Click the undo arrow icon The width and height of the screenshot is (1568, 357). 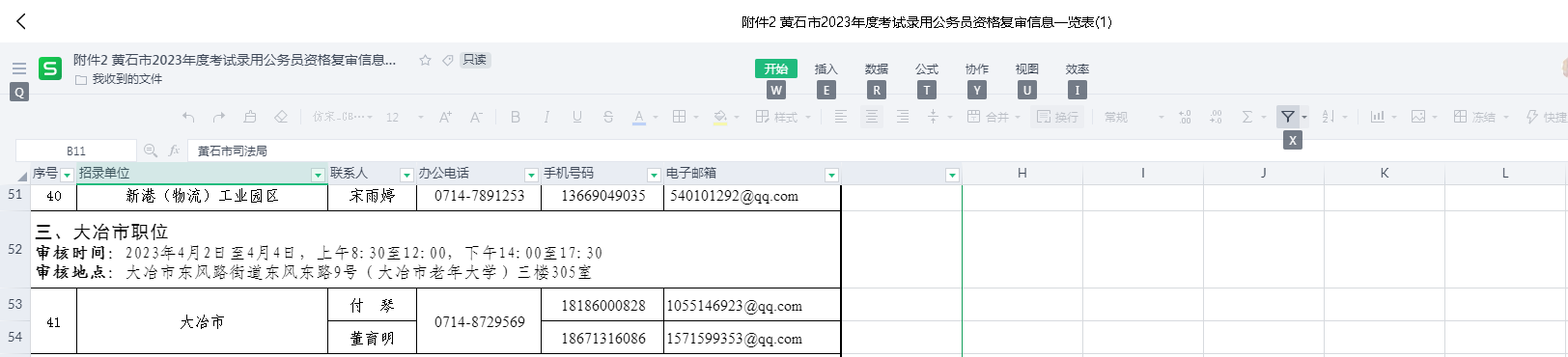pyautogui.click(x=188, y=117)
